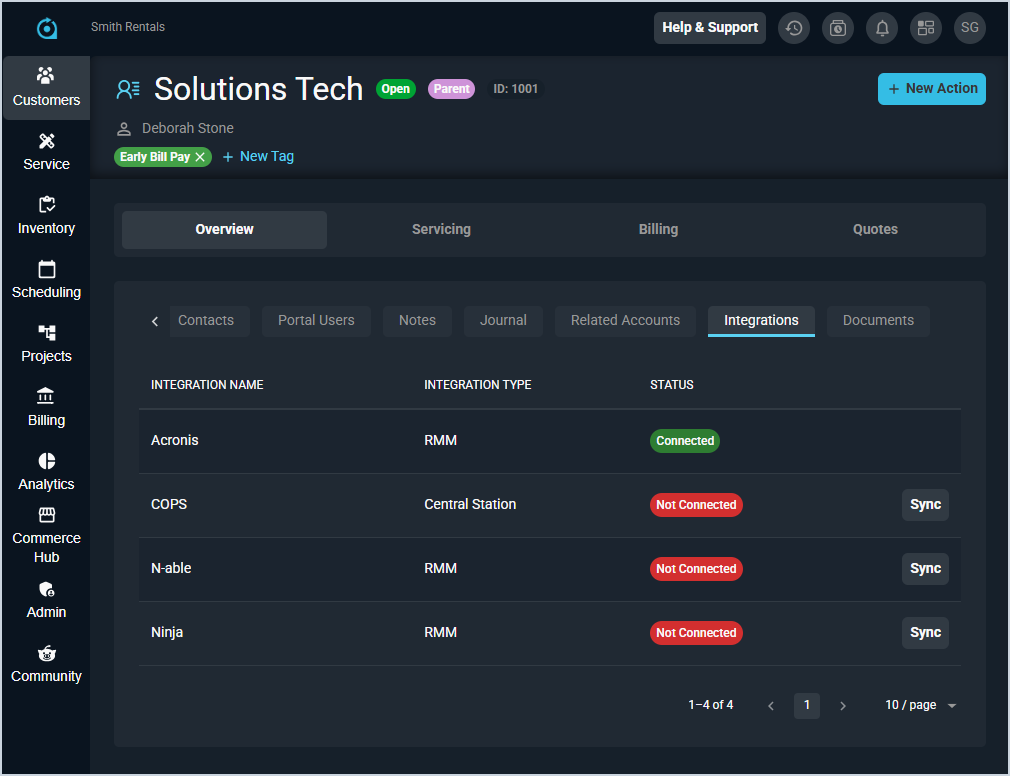Remove the Early Bill Pay tag
Viewport: 1010px width, 776px height.
pos(200,157)
